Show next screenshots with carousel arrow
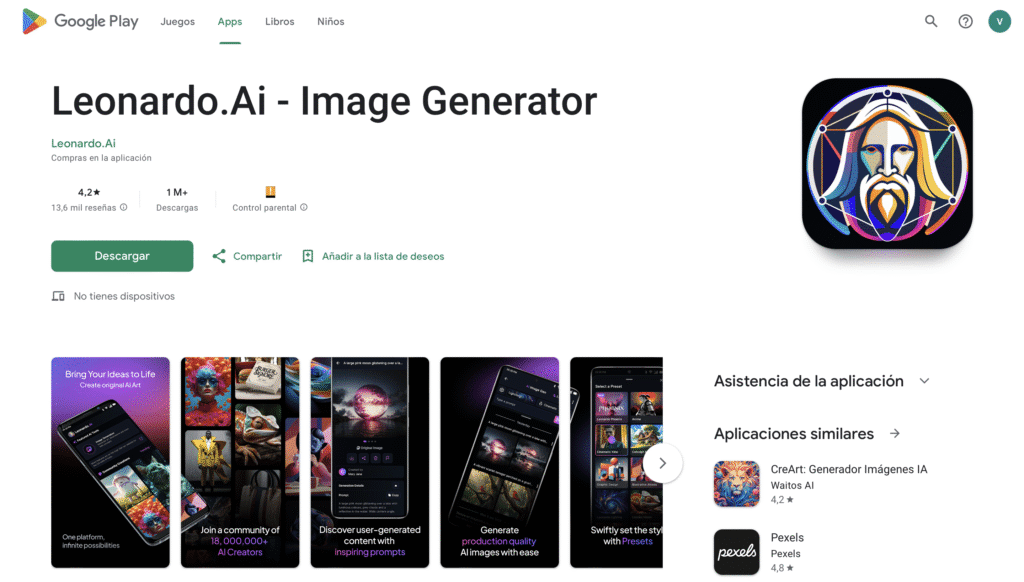The height and width of the screenshot is (582, 1024). tap(662, 463)
